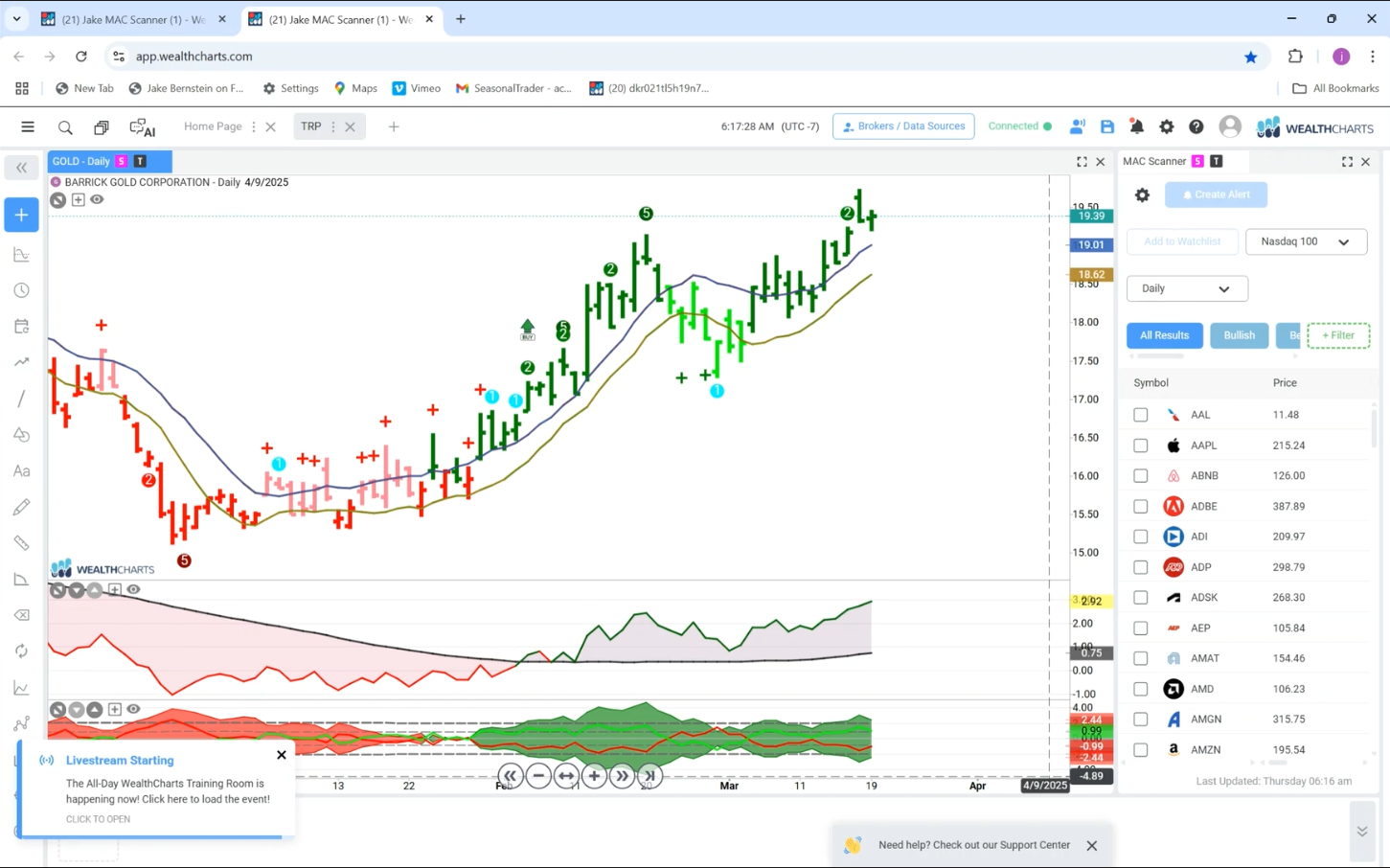Switch to first Chrome Jake MAC Scanner tab
This screenshot has width=1390, height=868.
(x=132, y=19)
